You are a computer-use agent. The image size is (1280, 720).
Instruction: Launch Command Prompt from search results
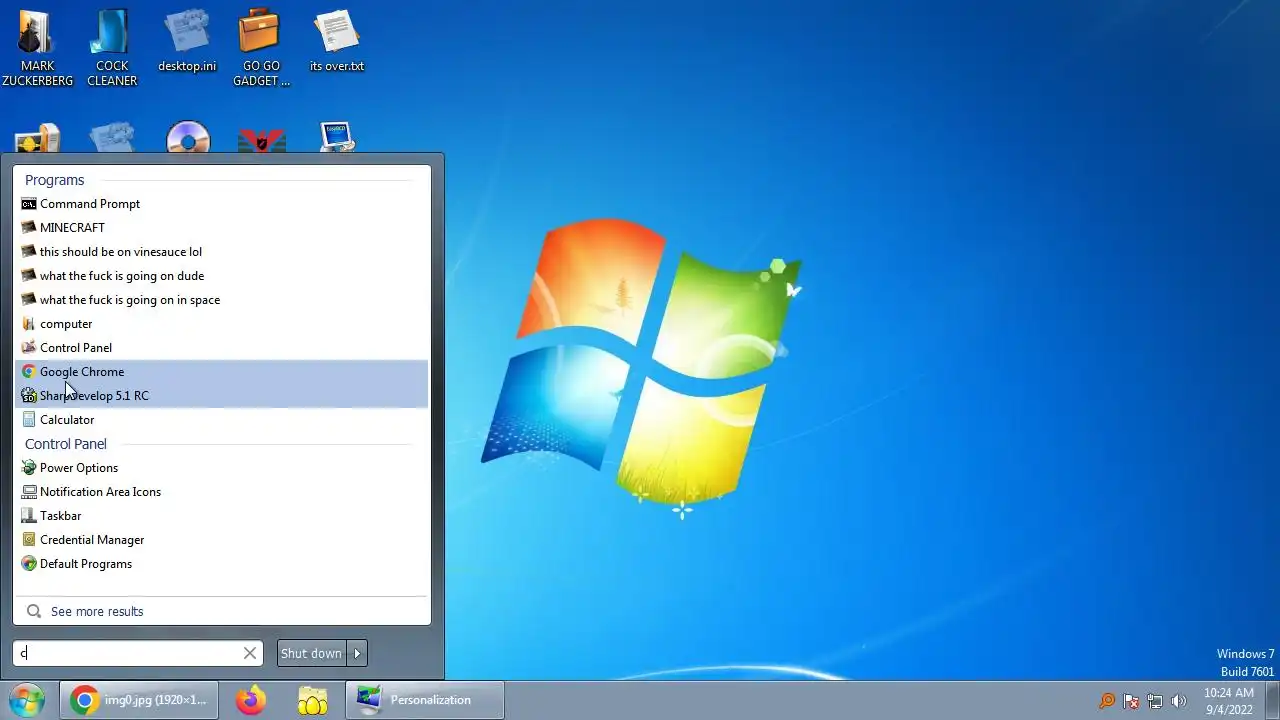222,204
